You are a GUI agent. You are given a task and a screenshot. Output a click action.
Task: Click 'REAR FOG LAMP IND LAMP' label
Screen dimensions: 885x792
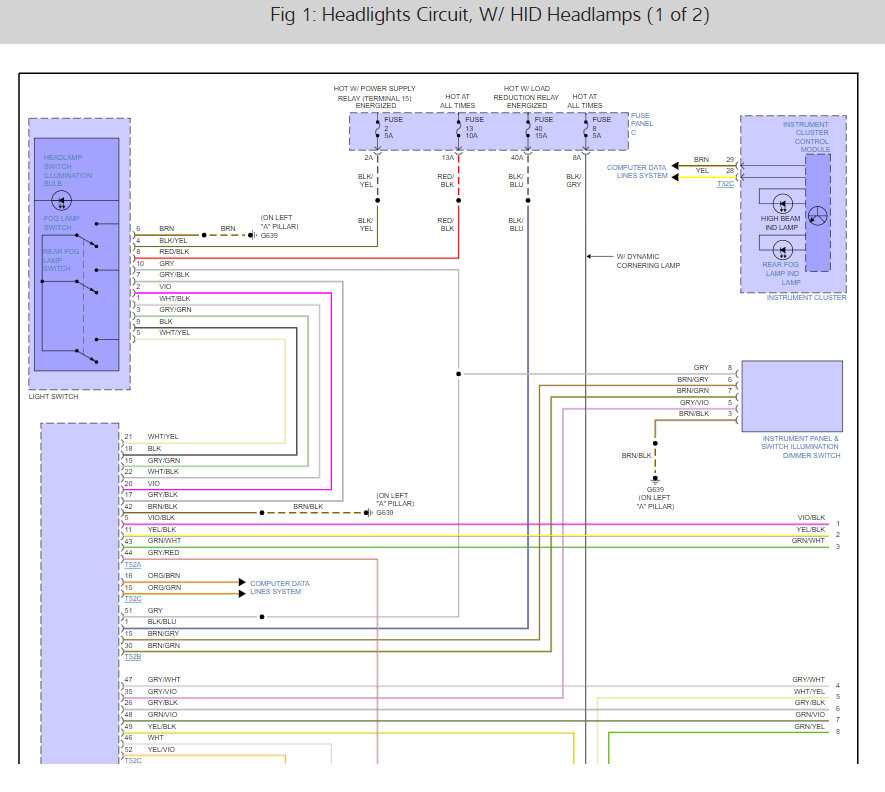click(781, 273)
